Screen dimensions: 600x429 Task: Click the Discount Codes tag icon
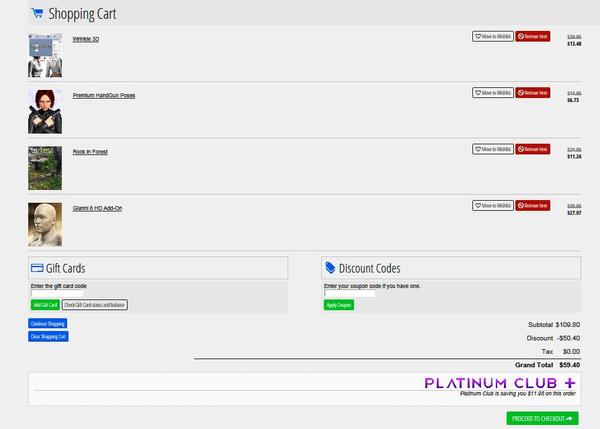tap(330, 268)
